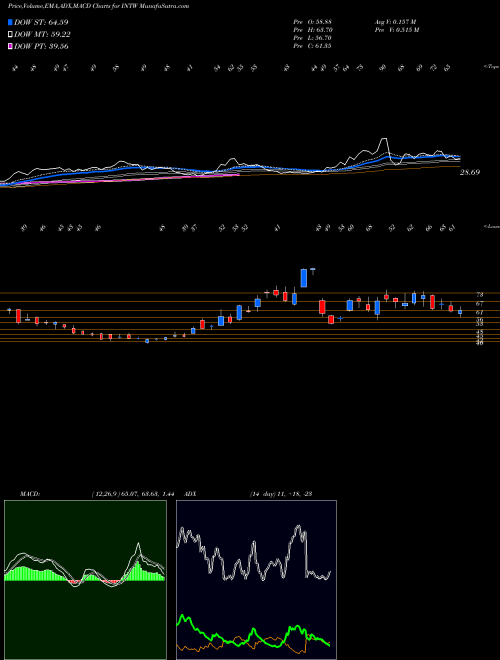Click the 28.69 EMA price label
This screenshot has height=660, width=500.
click(x=470, y=172)
